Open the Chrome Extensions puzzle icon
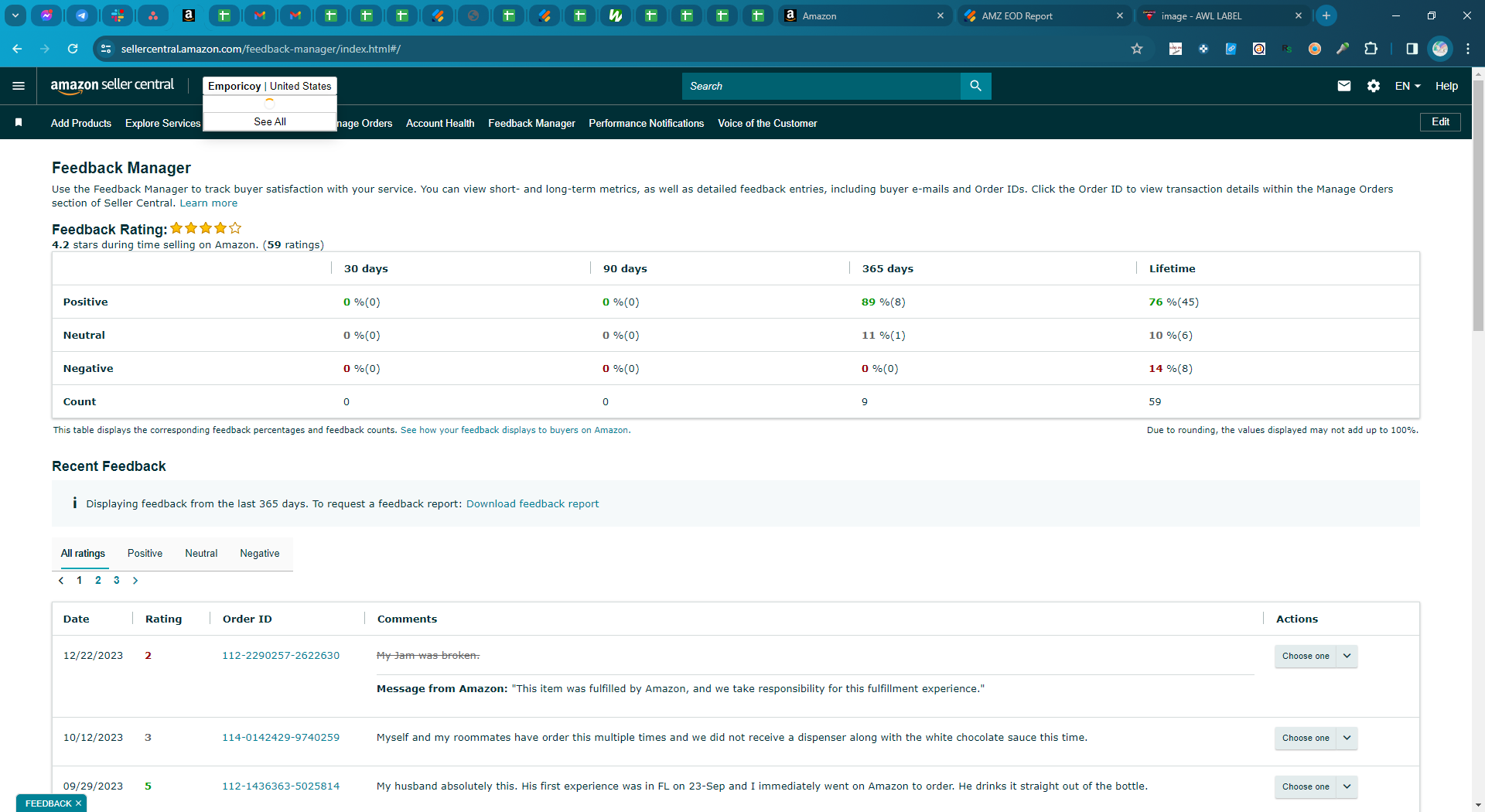 tap(1371, 49)
